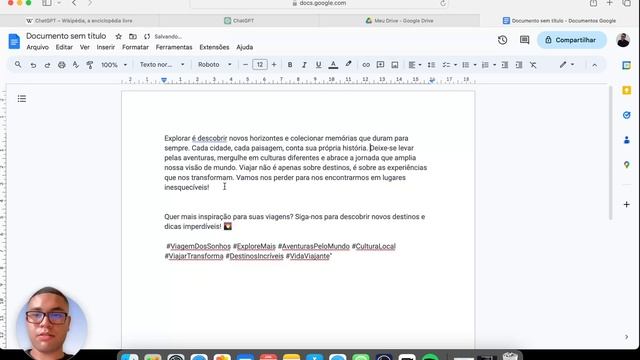Open the account profile avatar
The height and width of the screenshot is (360, 640).
pos(623,40)
